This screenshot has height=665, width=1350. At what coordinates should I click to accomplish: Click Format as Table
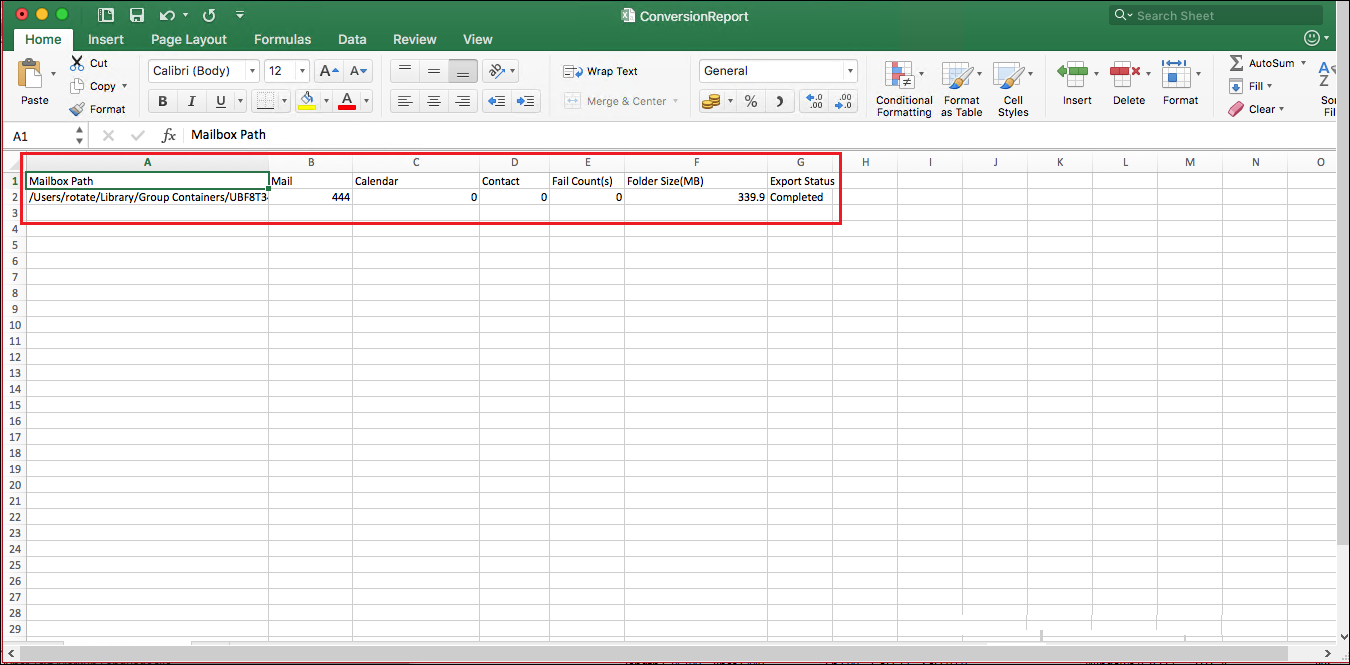click(x=961, y=89)
